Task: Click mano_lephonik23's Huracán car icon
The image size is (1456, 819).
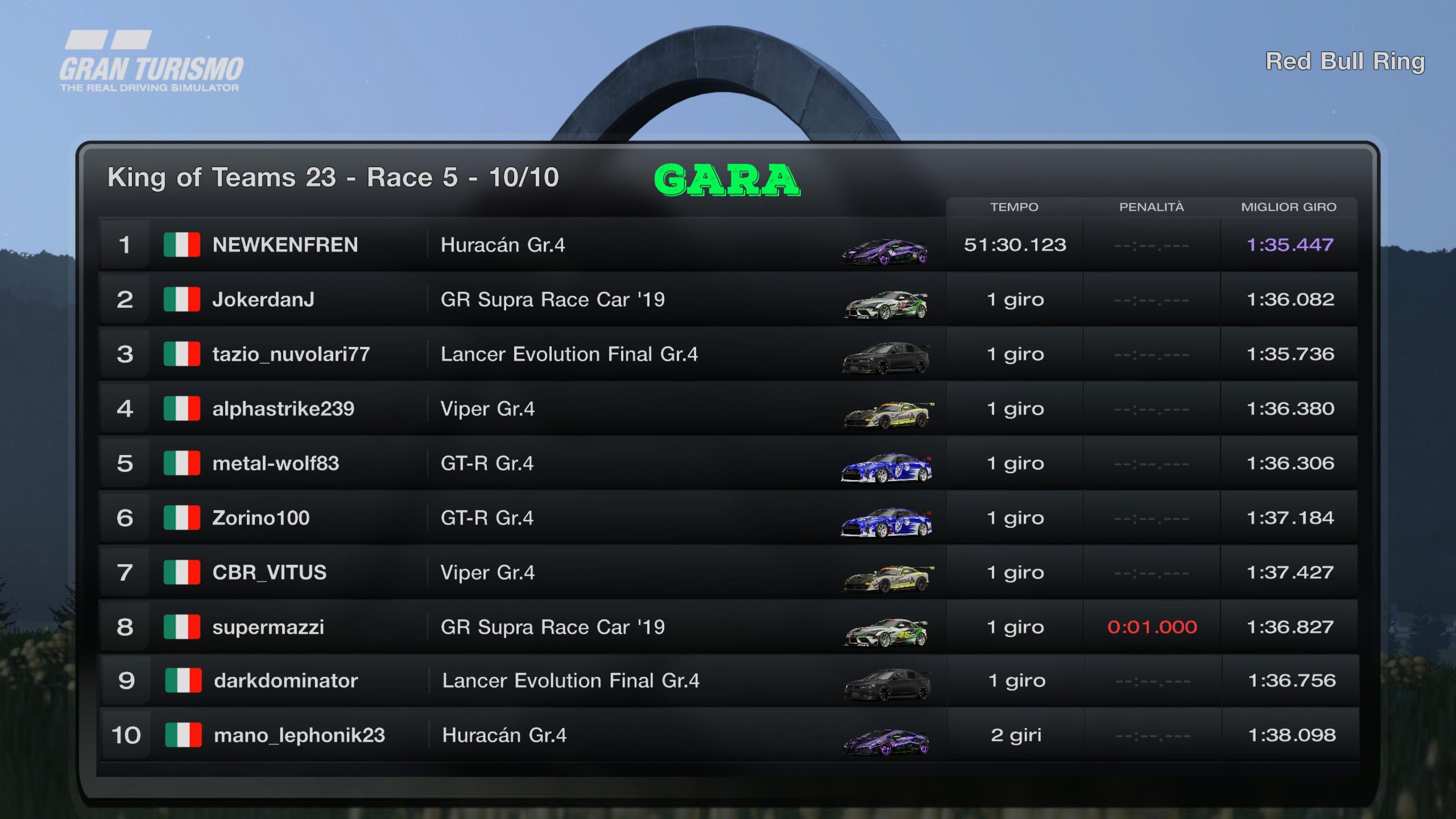Action: 886,741
